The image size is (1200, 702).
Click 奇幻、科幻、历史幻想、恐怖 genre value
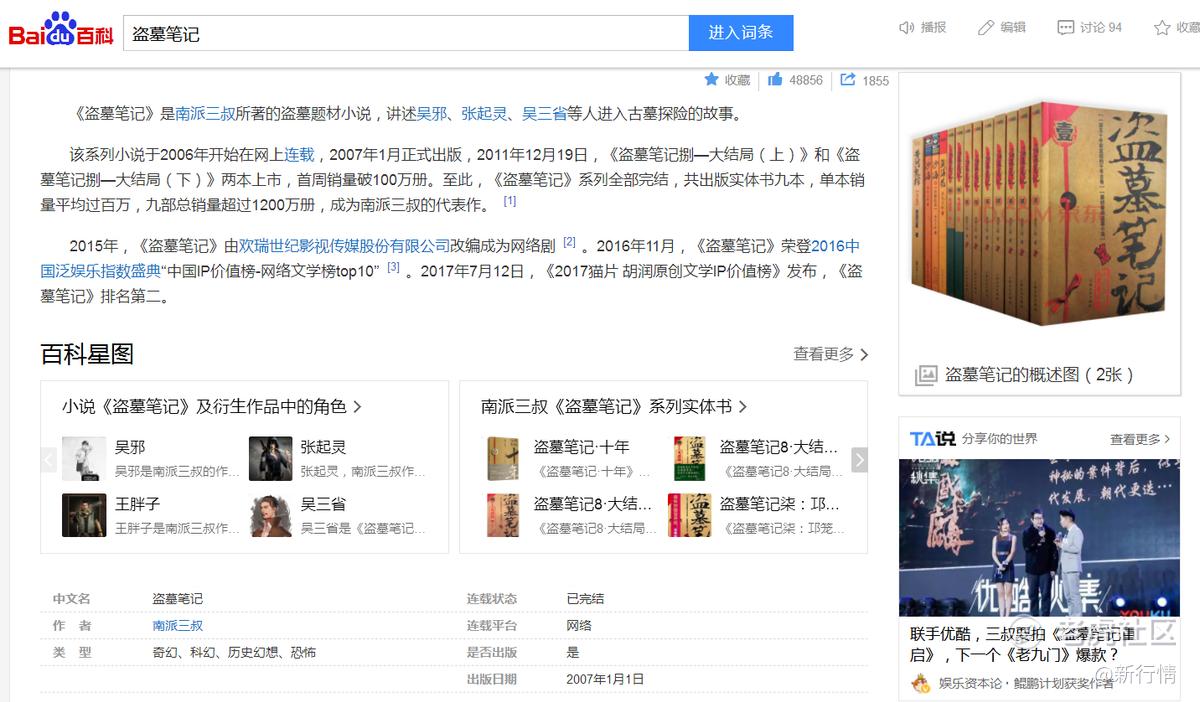point(234,652)
